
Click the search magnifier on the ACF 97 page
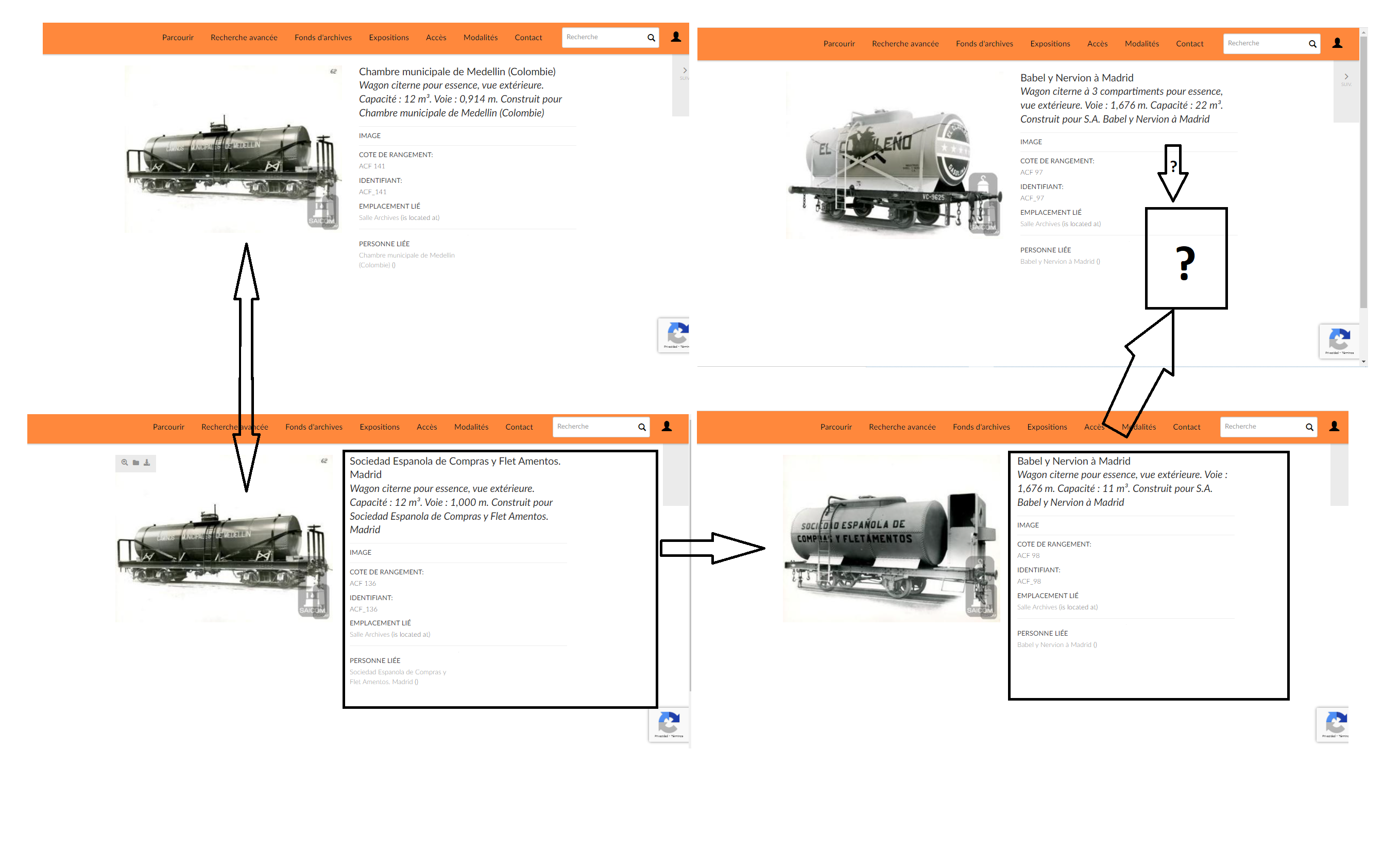pos(1312,44)
